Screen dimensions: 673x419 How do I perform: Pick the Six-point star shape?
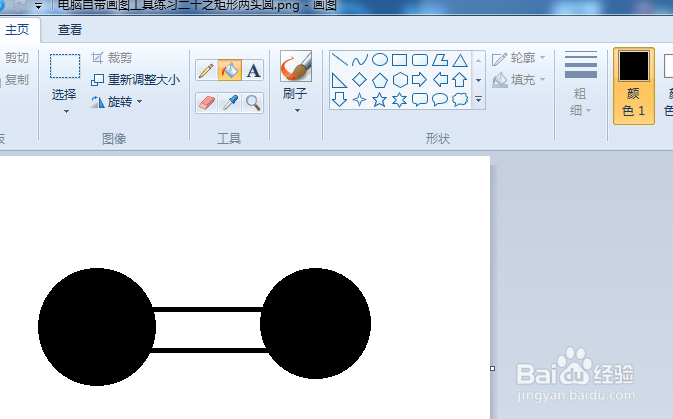click(x=400, y=100)
